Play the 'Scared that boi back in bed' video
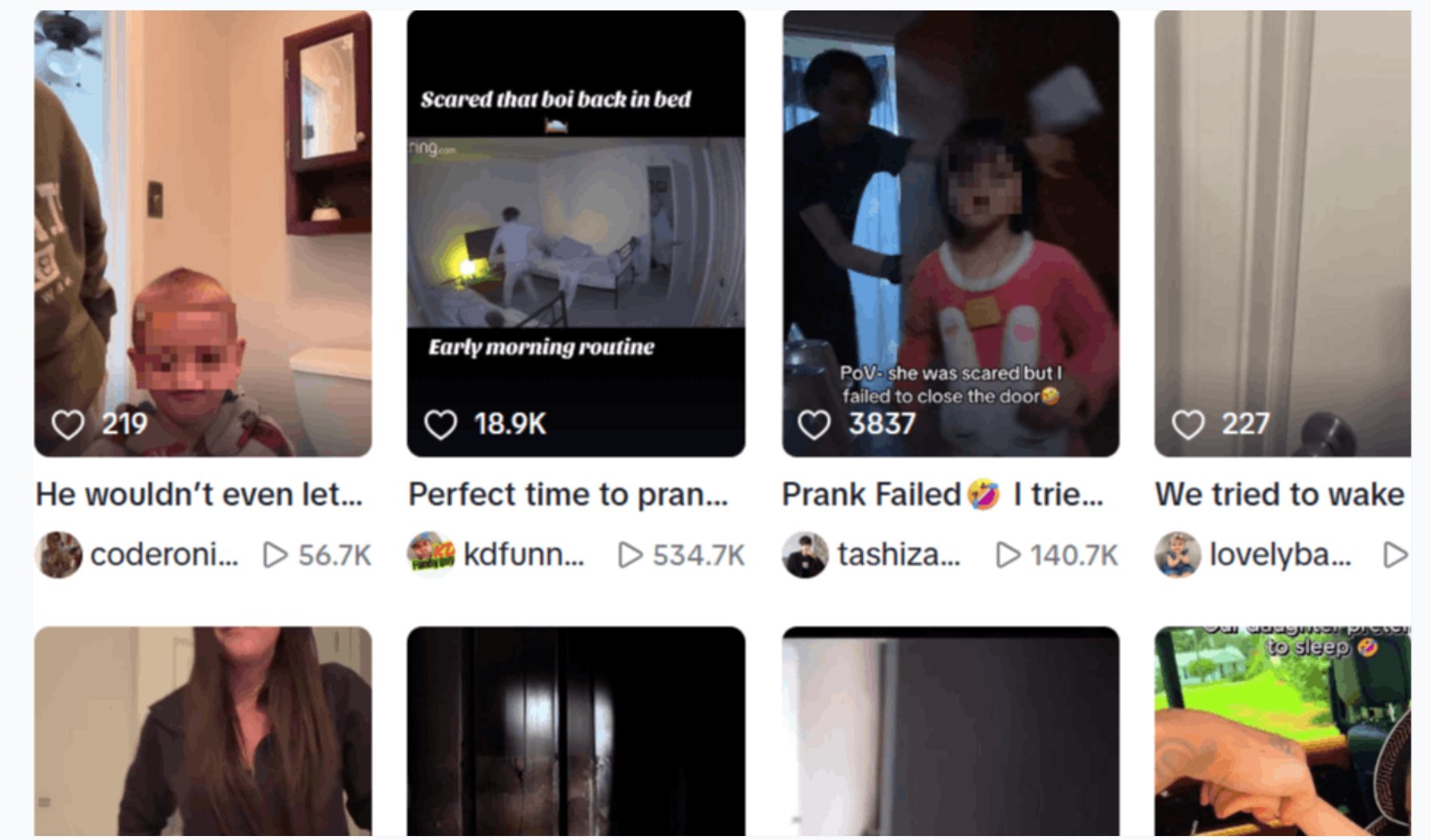The width and height of the screenshot is (1431, 840). [576, 233]
